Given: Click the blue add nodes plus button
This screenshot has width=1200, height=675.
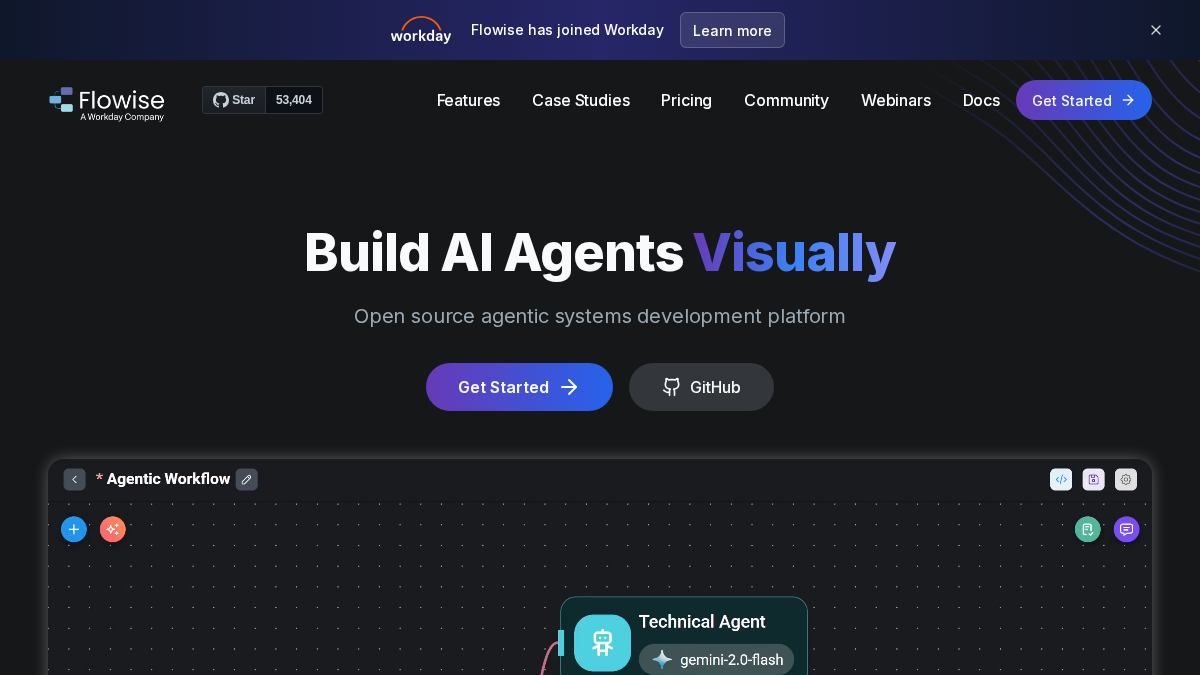Looking at the screenshot, I should 74,529.
